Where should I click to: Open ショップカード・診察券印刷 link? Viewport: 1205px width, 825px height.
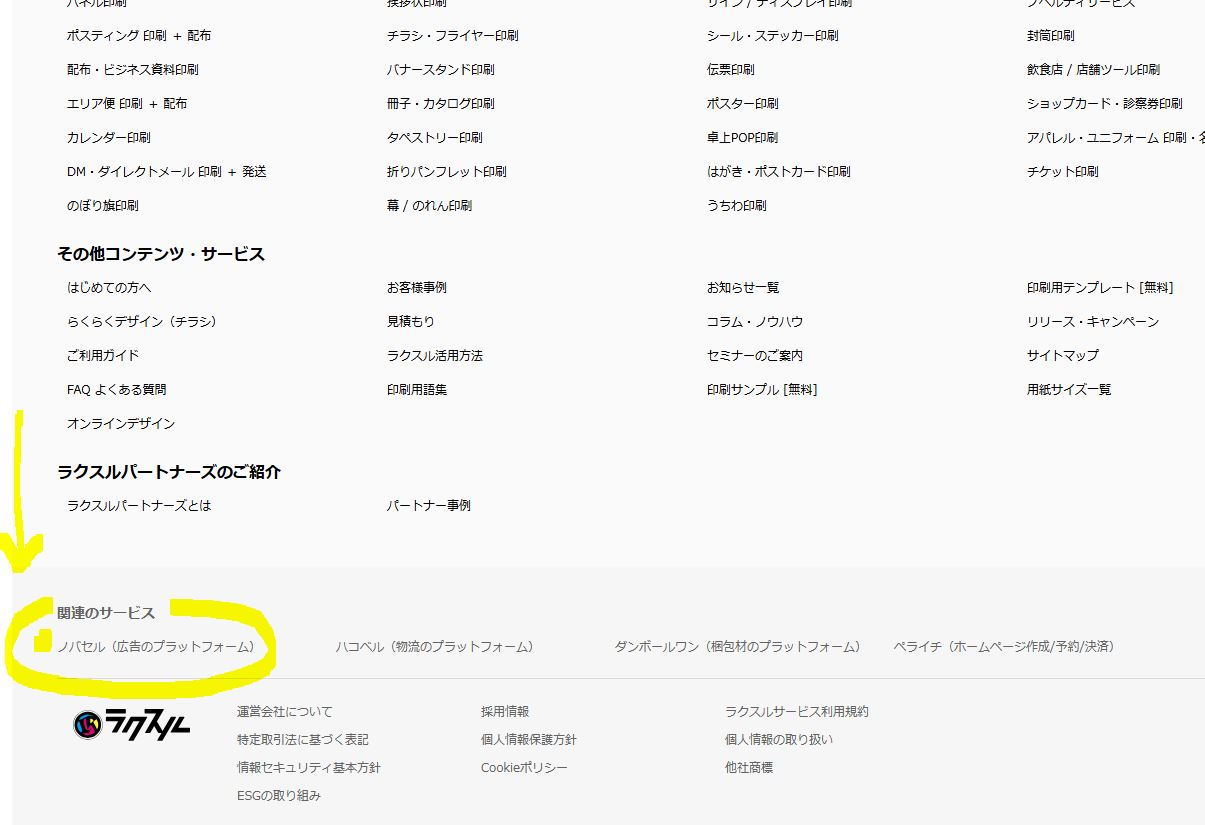pos(1105,104)
